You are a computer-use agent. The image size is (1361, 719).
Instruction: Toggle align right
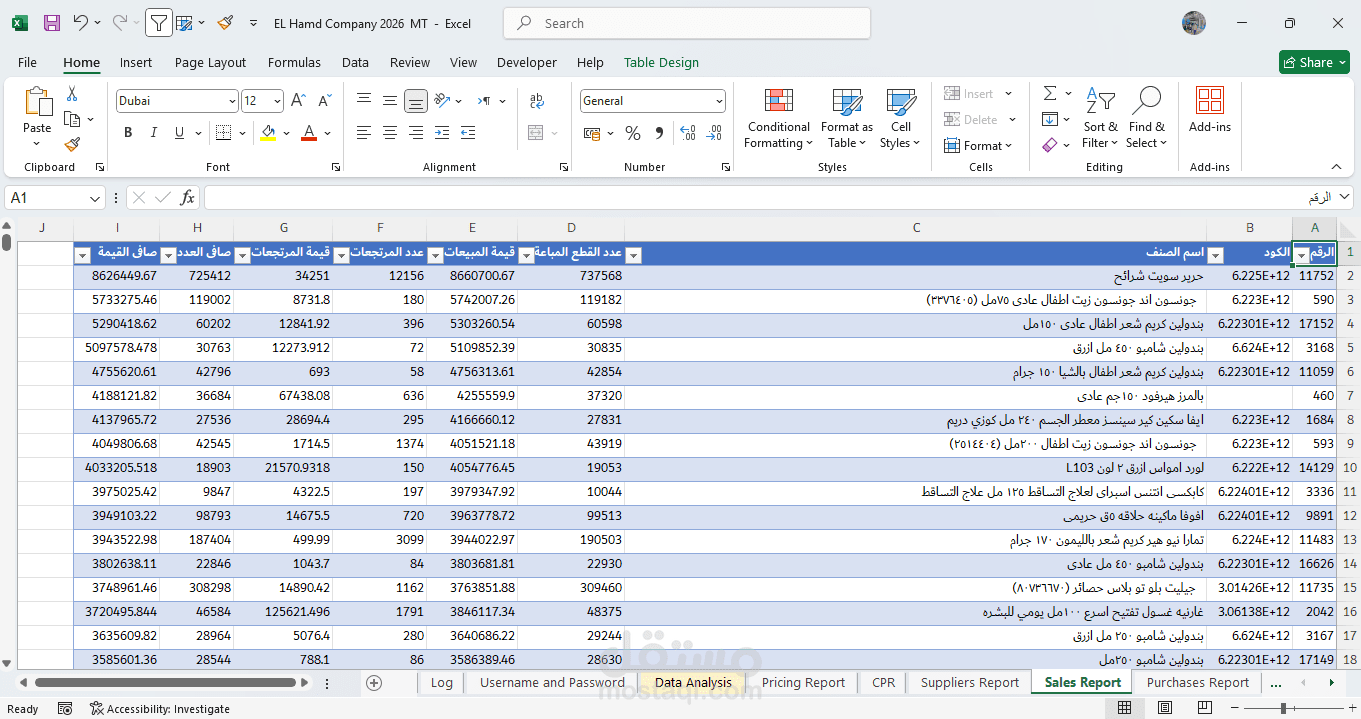pos(416,133)
